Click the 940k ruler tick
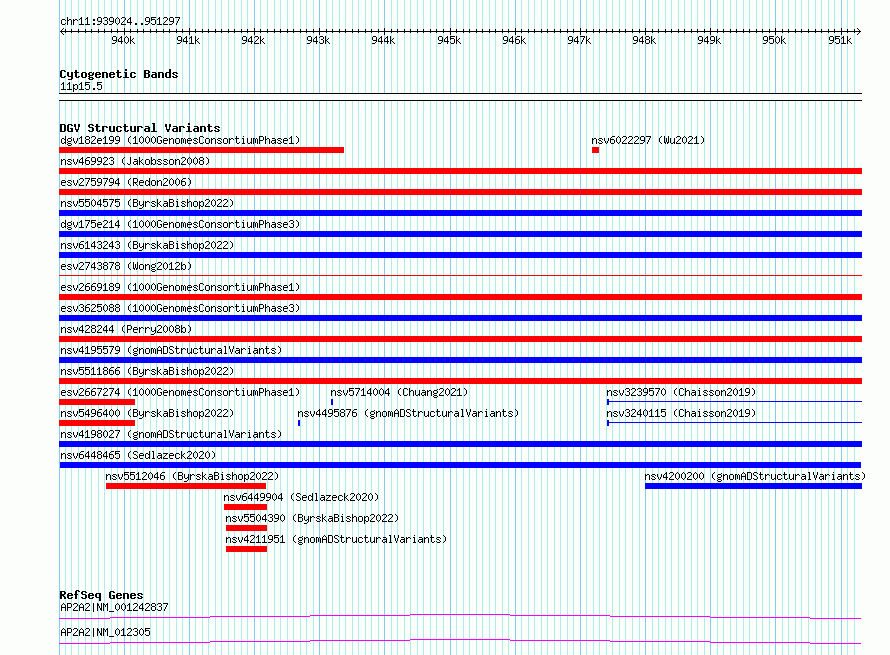 tap(123, 40)
